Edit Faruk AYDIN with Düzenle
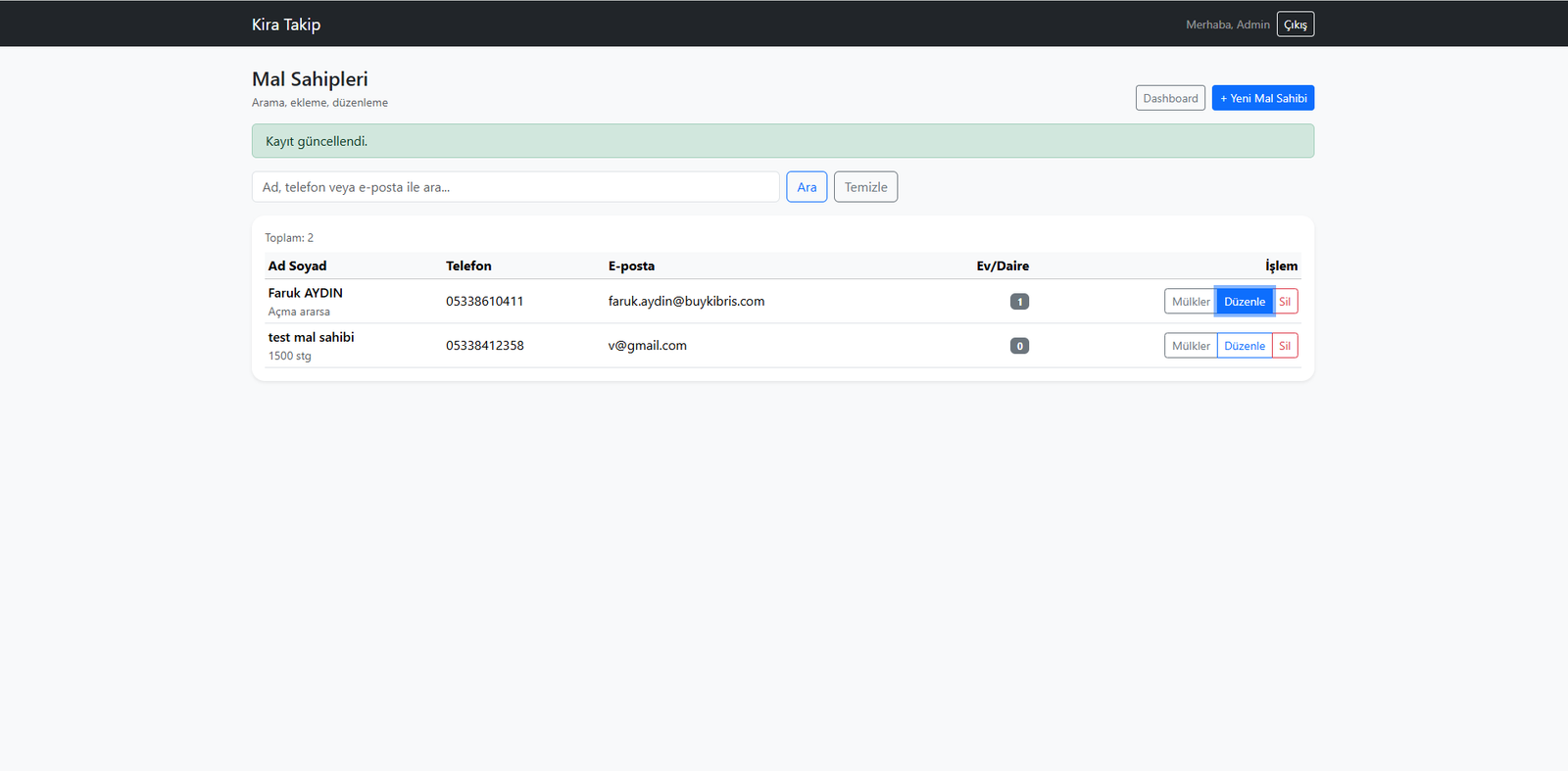Viewport: 1568px width, 771px height. click(1245, 302)
